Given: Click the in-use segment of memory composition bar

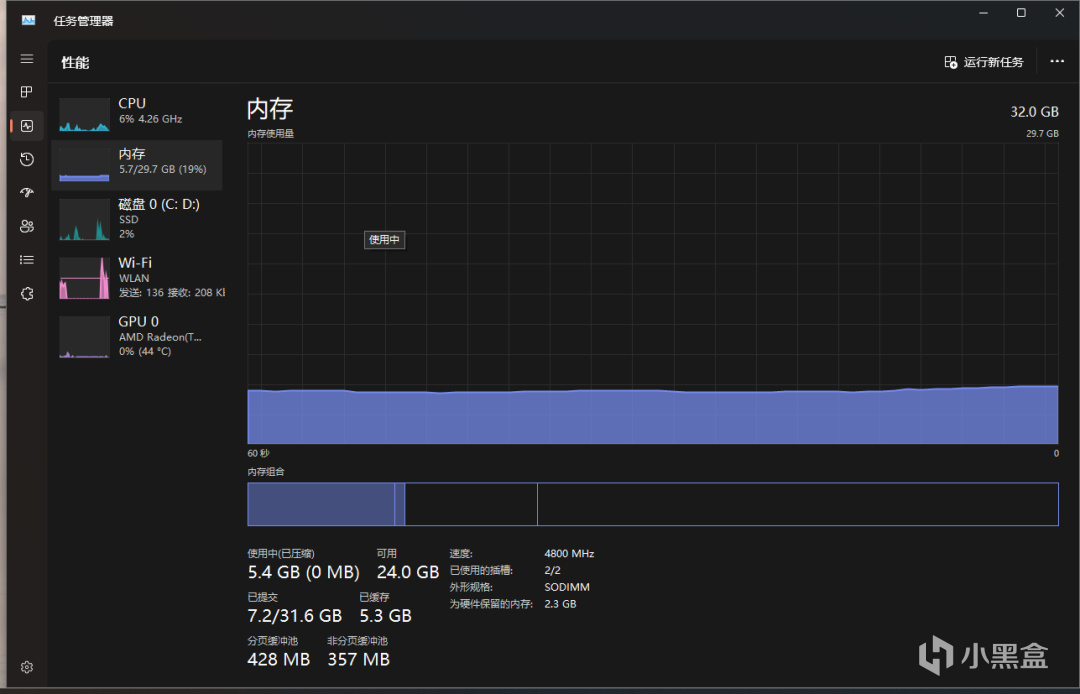Looking at the screenshot, I should pos(320,504).
